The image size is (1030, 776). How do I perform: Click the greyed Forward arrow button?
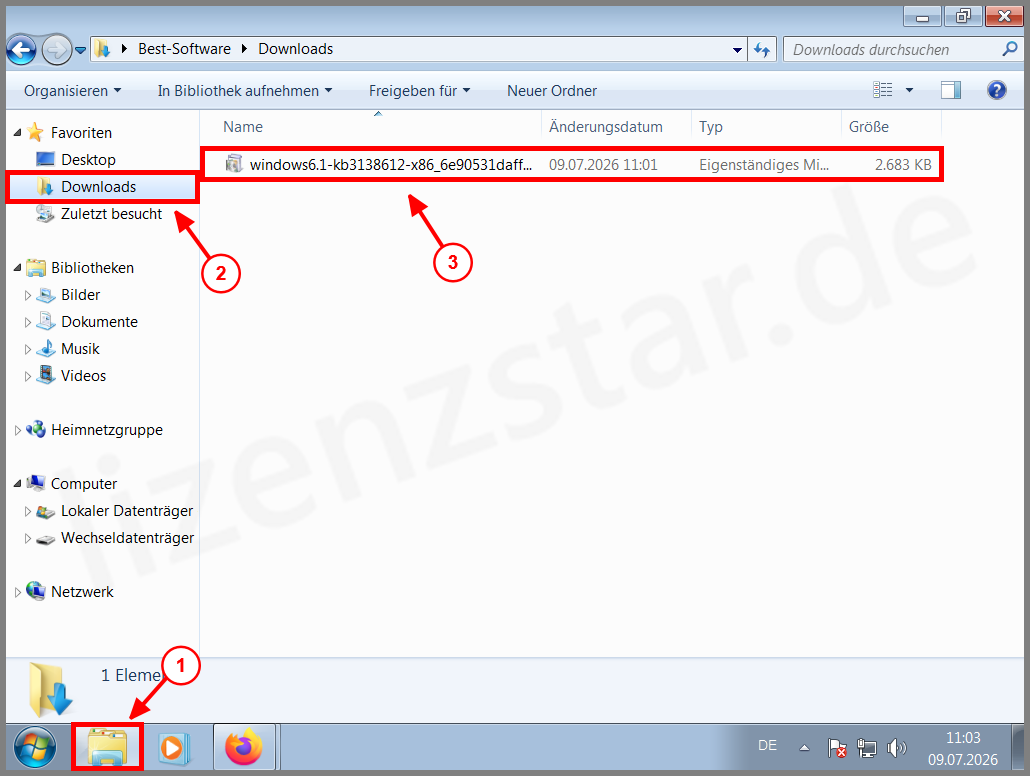point(56,50)
